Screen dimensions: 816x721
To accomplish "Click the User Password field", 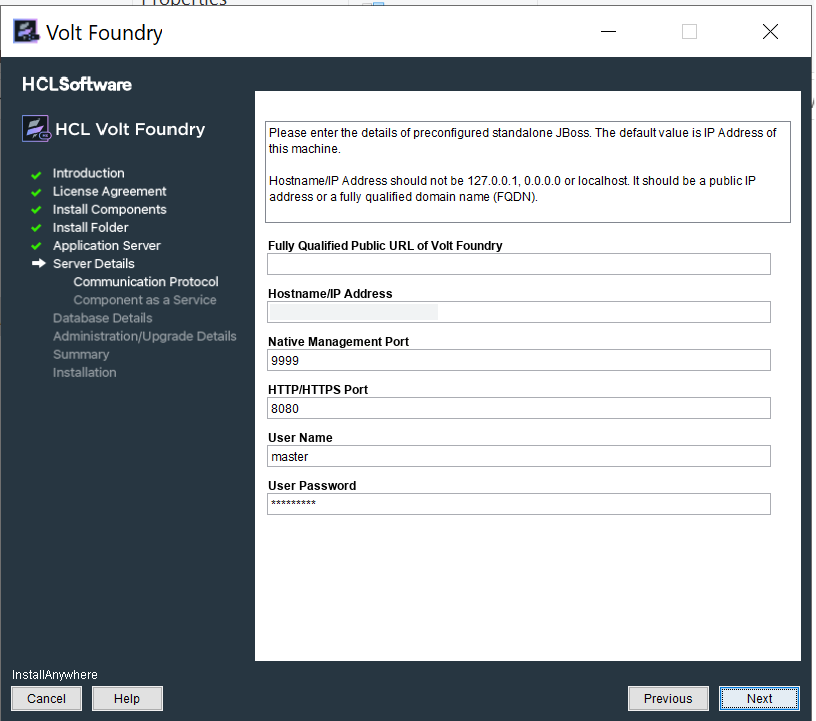I will coord(519,504).
